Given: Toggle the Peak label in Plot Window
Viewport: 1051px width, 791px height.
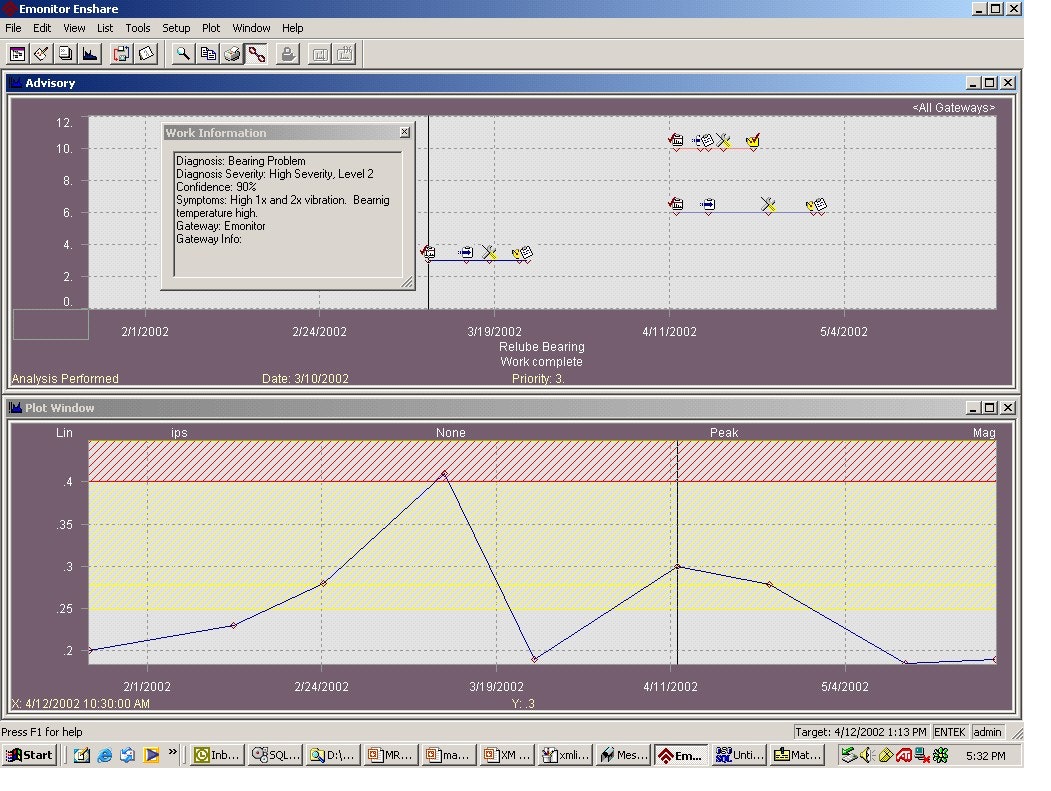Looking at the screenshot, I should click(x=724, y=432).
